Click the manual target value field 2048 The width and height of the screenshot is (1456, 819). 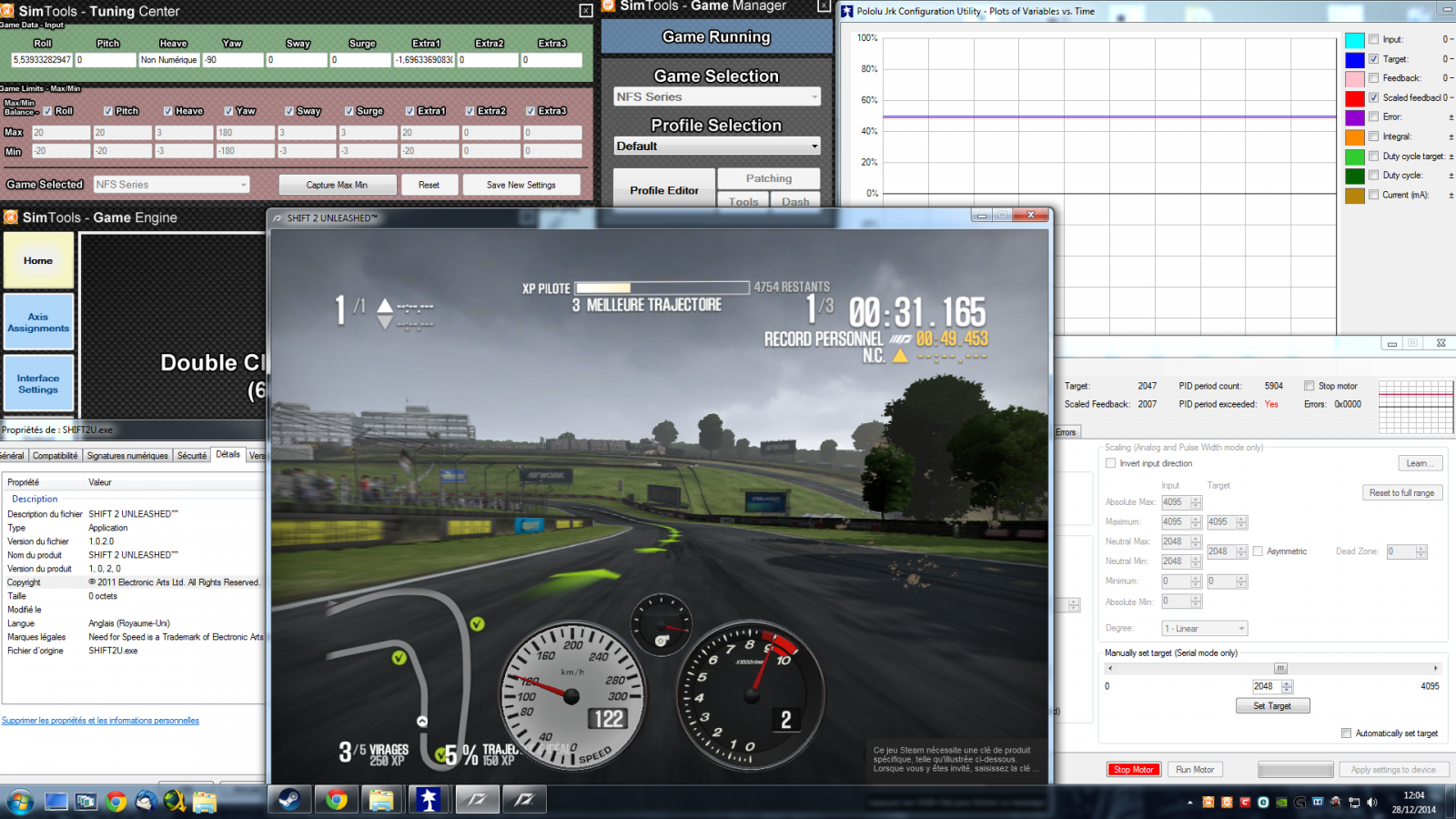point(1265,687)
